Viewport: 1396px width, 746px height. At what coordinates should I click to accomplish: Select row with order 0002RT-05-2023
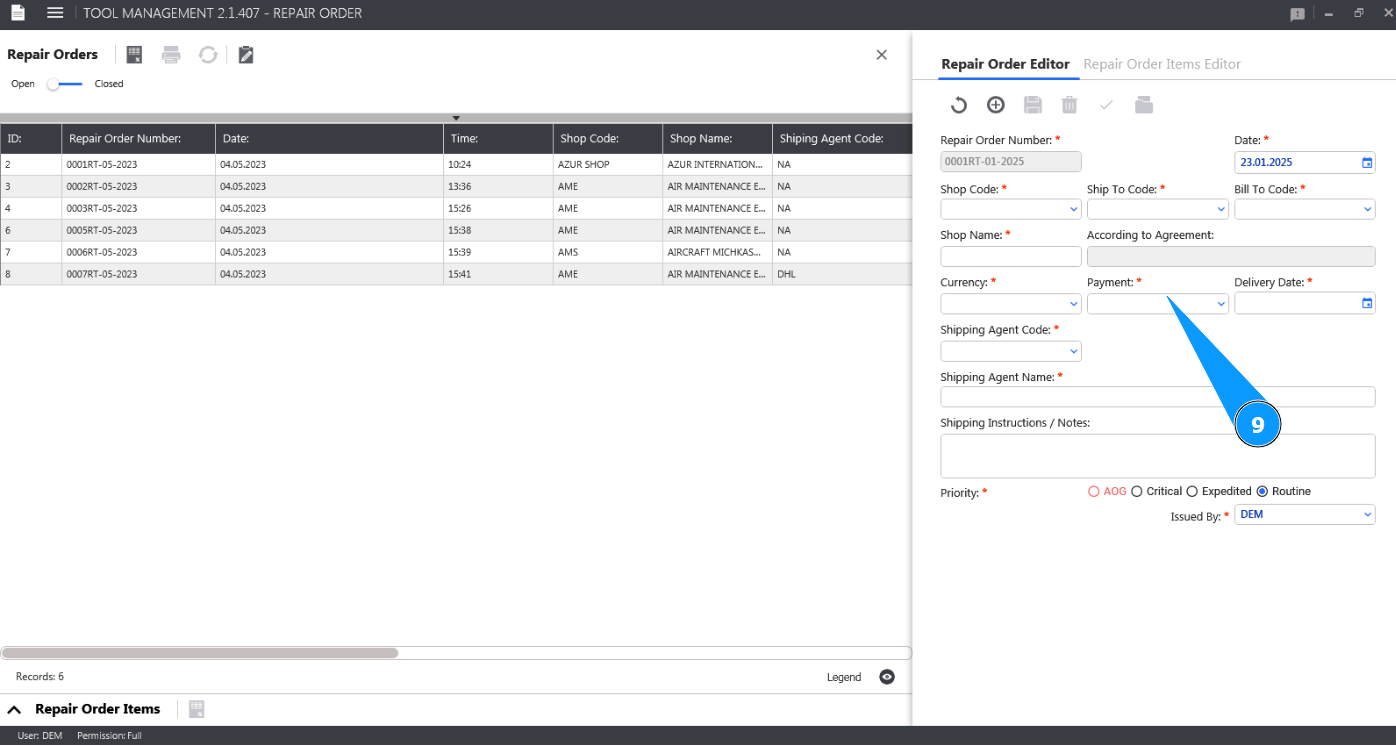pos(456,186)
